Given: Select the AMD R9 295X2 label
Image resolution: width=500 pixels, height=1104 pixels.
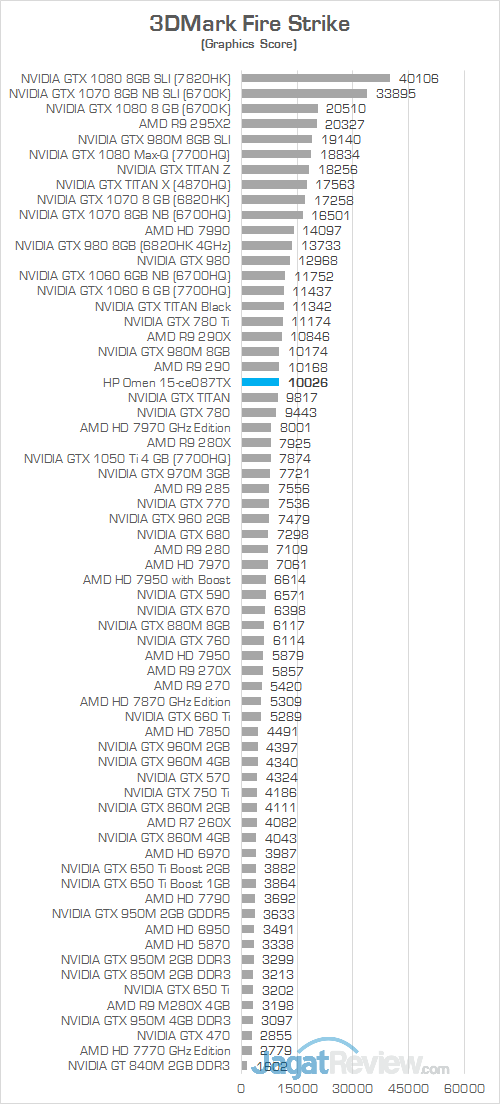Looking at the screenshot, I should click(x=185, y=124).
